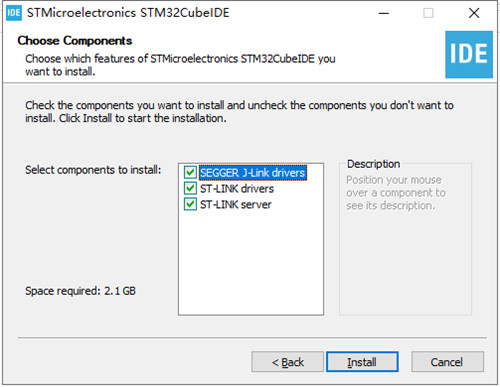Screen dimensions: 500x387
Task: Click the Choose Components heading
Action: coord(75,41)
